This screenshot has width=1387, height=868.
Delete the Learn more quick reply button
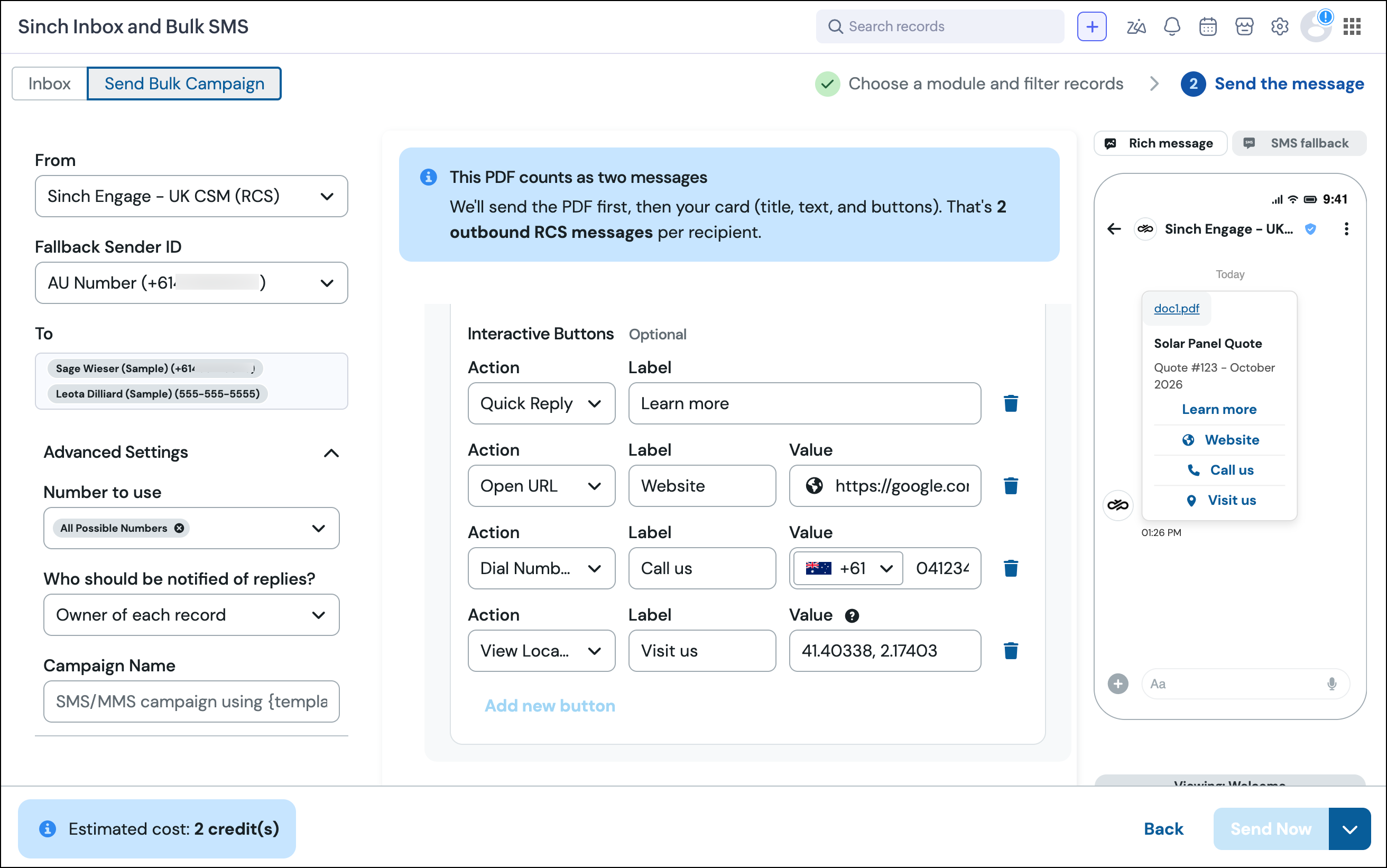tap(1011, 403)
